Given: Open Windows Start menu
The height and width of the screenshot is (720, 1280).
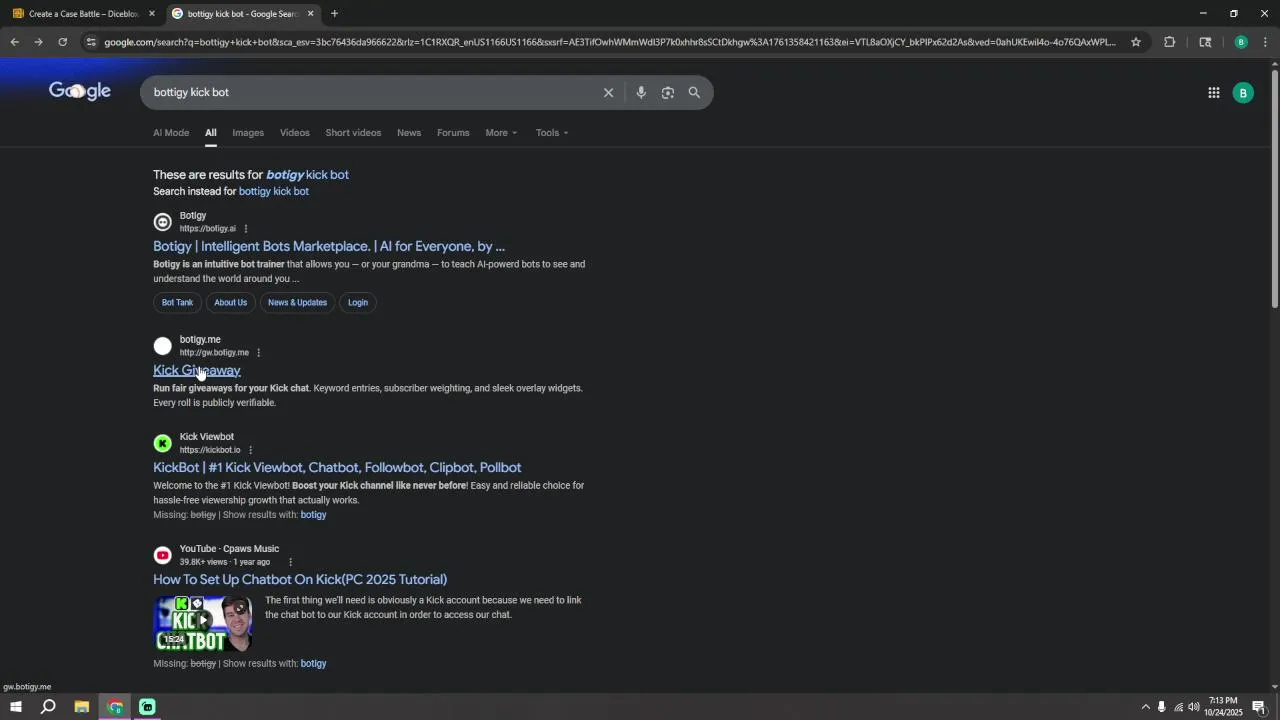Looking at the screenshot, I should point(15,707).
